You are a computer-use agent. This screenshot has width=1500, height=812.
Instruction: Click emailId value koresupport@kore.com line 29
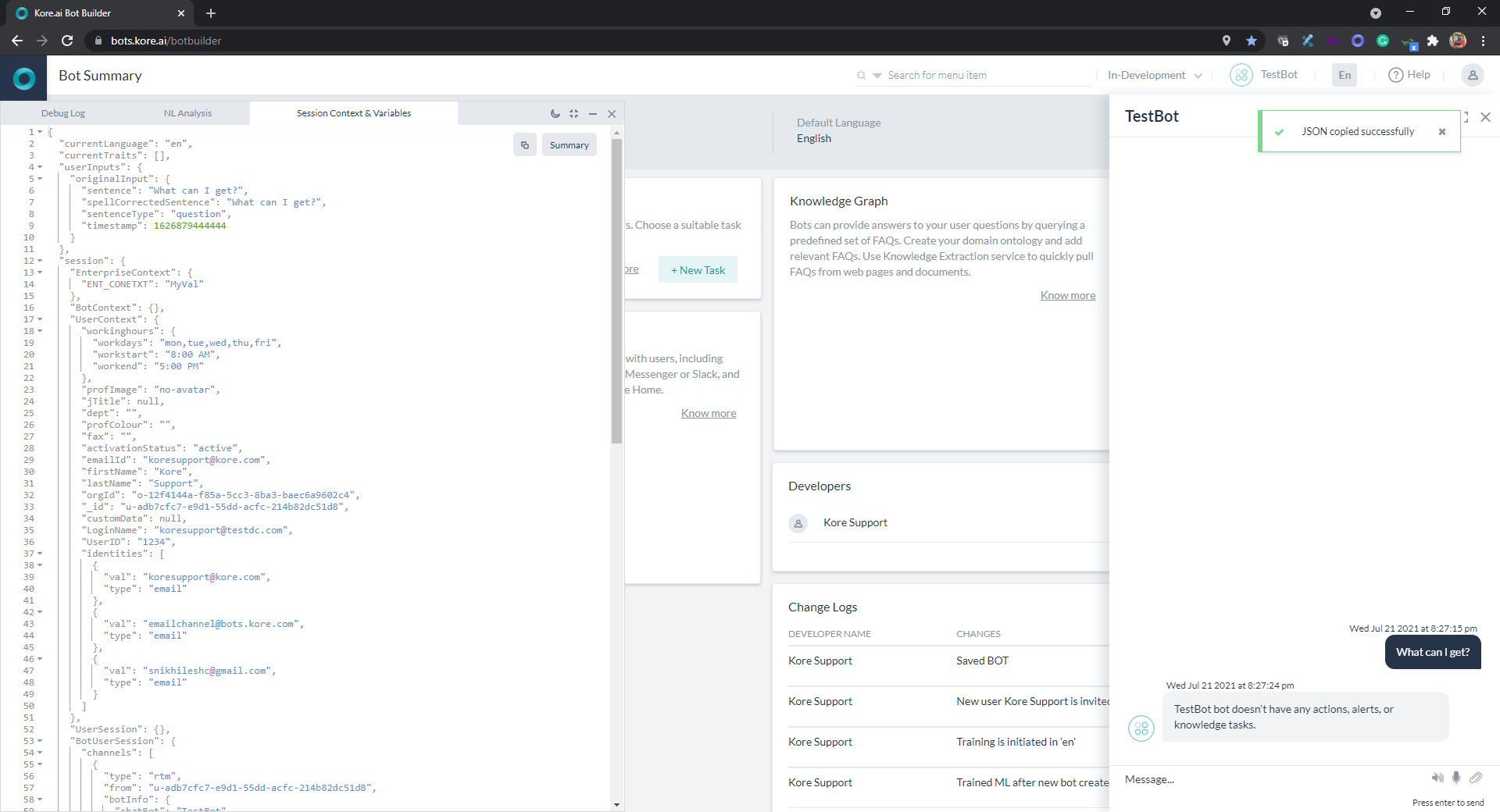[x=208, y=460]
